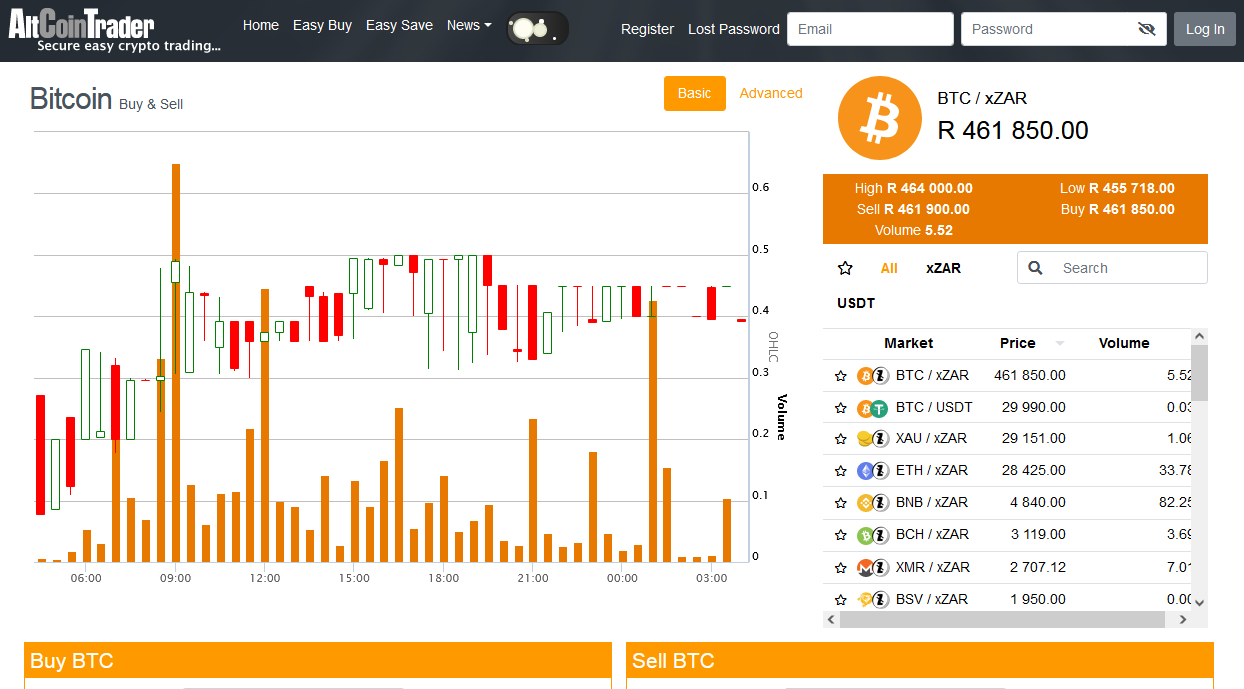Click the ETH / xZAR coin pair icon
Viewport: 1244px width, 689px height.
tap(873, 471)
